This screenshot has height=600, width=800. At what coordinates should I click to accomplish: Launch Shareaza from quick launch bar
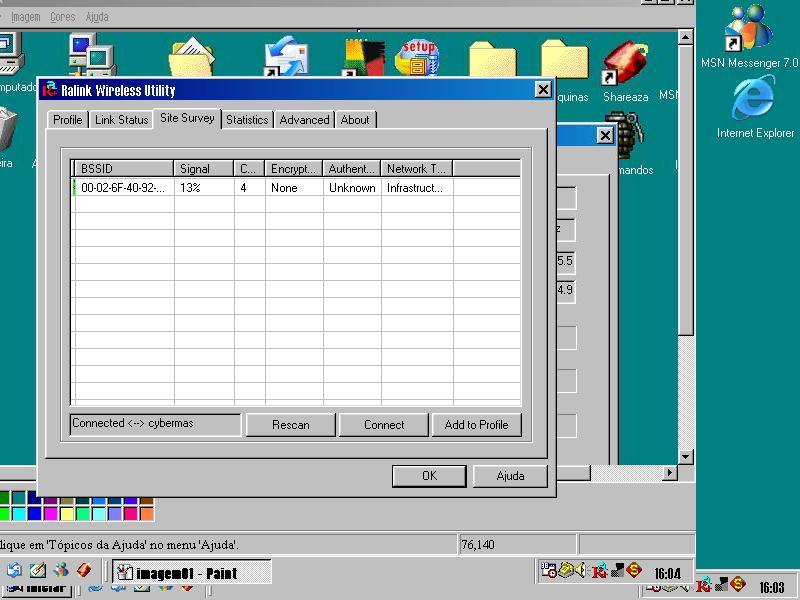click(x=85, y=570)
